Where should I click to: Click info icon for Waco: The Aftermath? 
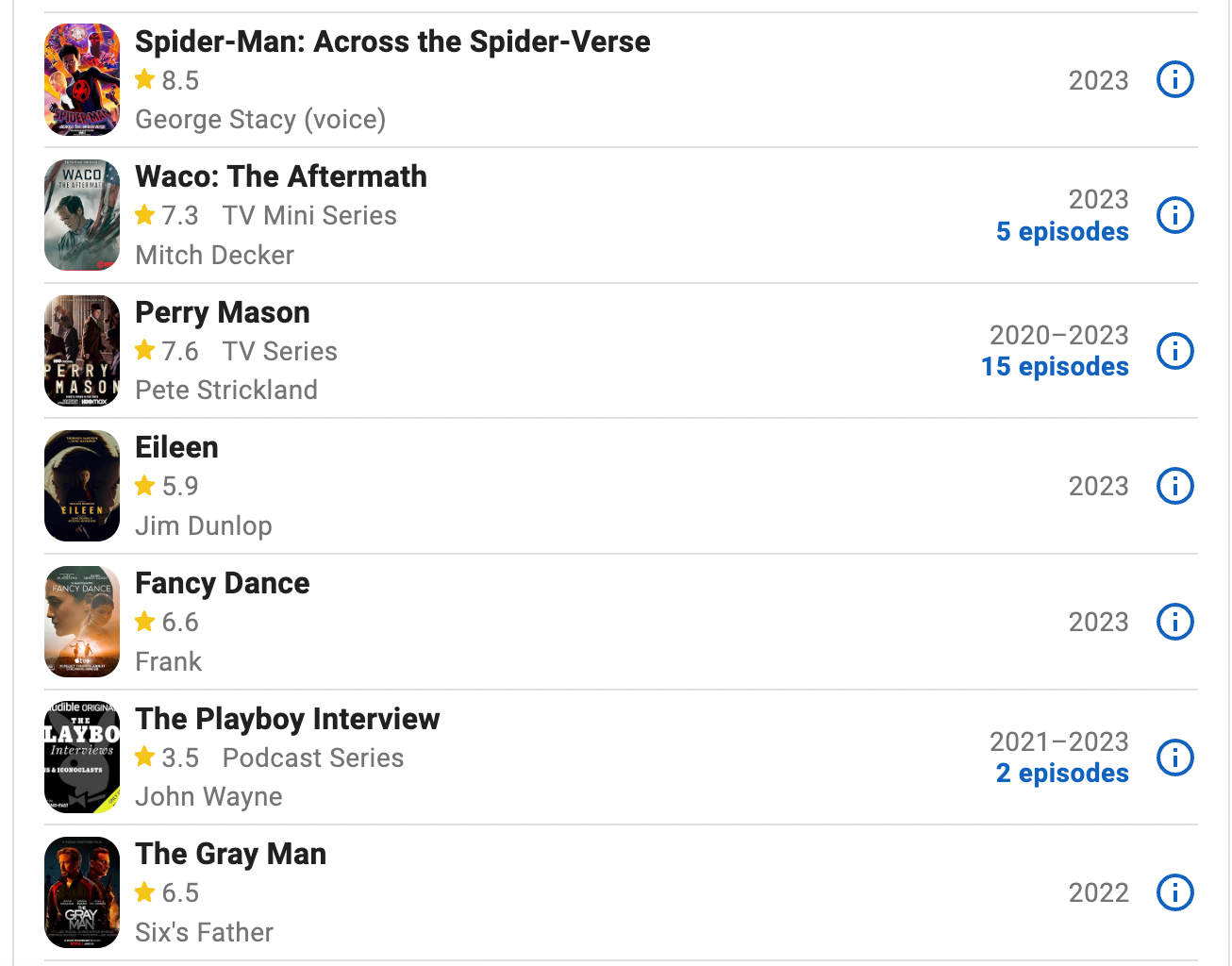1174,215
